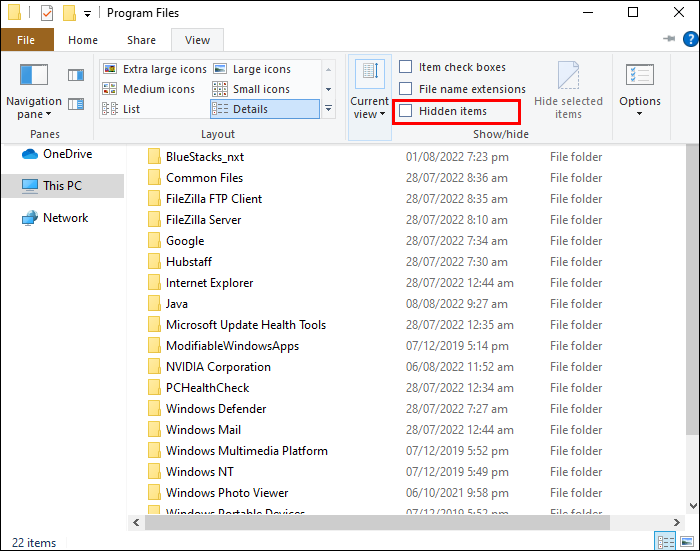Click the BlueStacks_nxt folder icon
The width and height of the screenshot is (700, 551).
point(154,157)
